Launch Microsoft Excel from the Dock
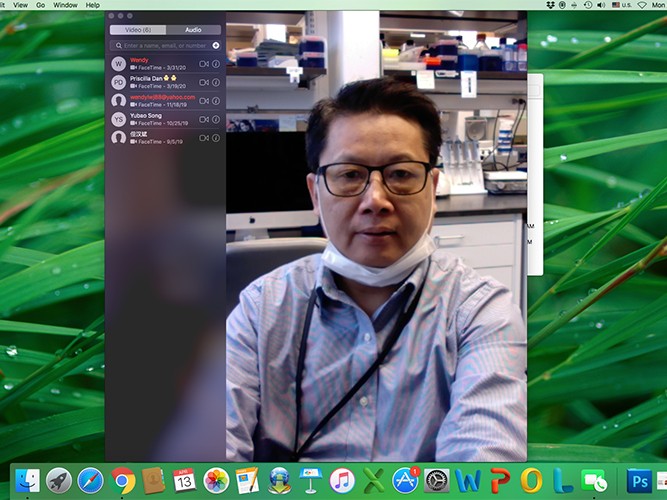 (x=373, y=481)
